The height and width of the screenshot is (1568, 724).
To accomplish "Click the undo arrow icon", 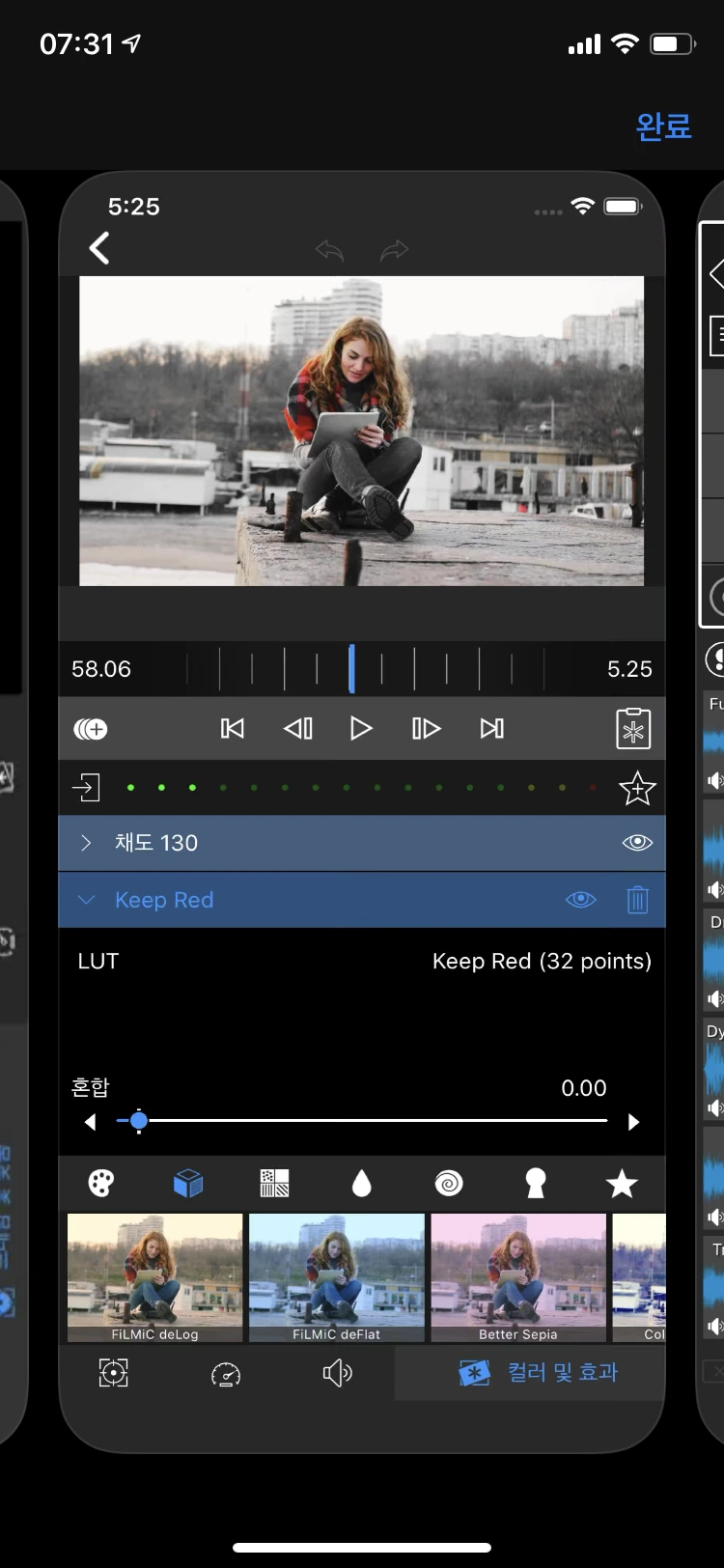I will coord(329,251).
